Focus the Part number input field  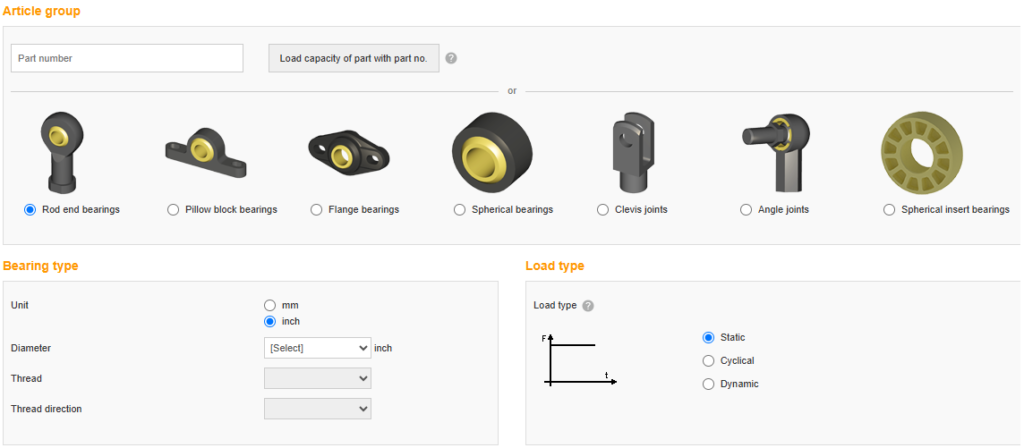point(127,58)
